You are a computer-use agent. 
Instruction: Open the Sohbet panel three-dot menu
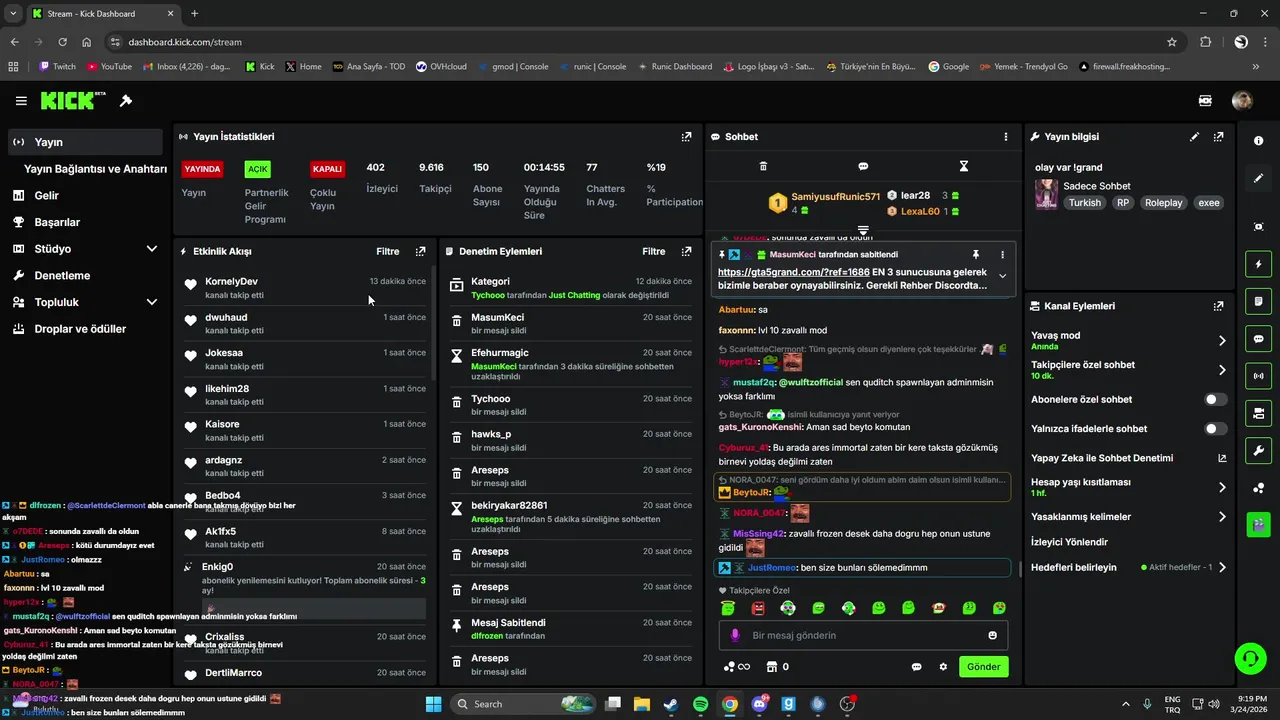point(1006,137)
